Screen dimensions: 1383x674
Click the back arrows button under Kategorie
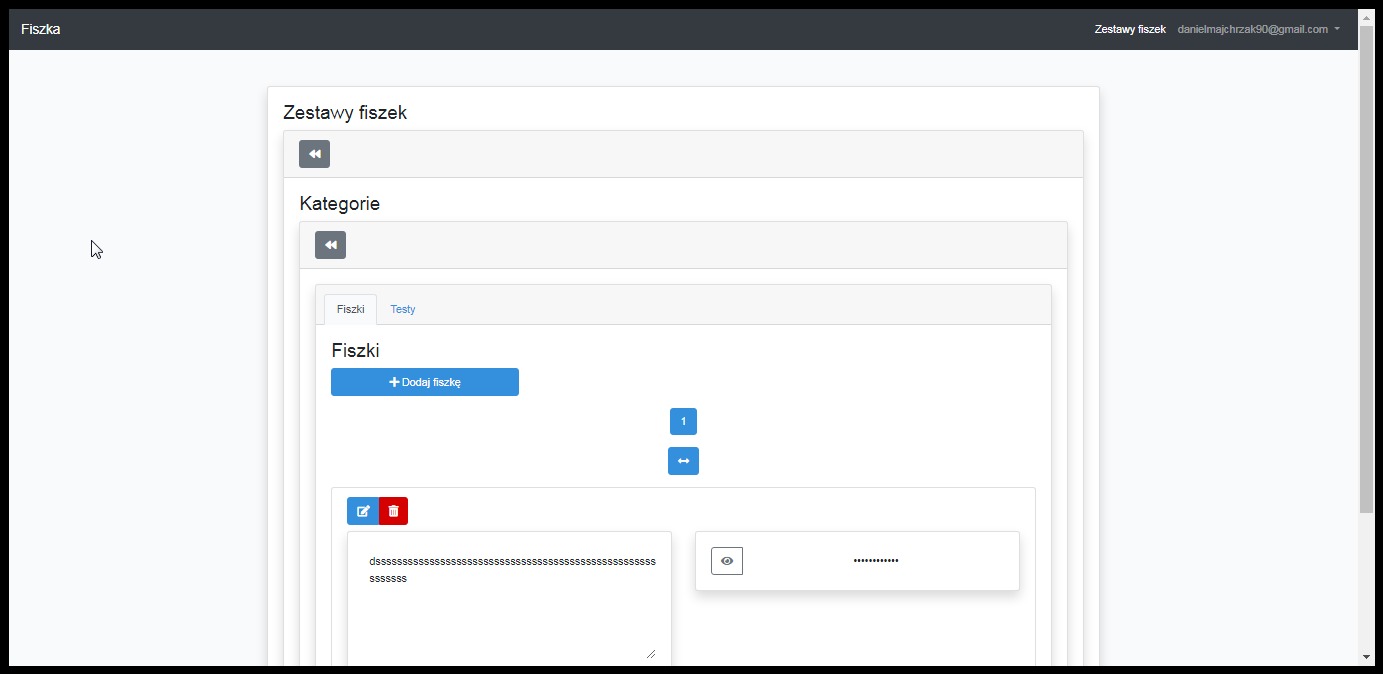[330, 245]
